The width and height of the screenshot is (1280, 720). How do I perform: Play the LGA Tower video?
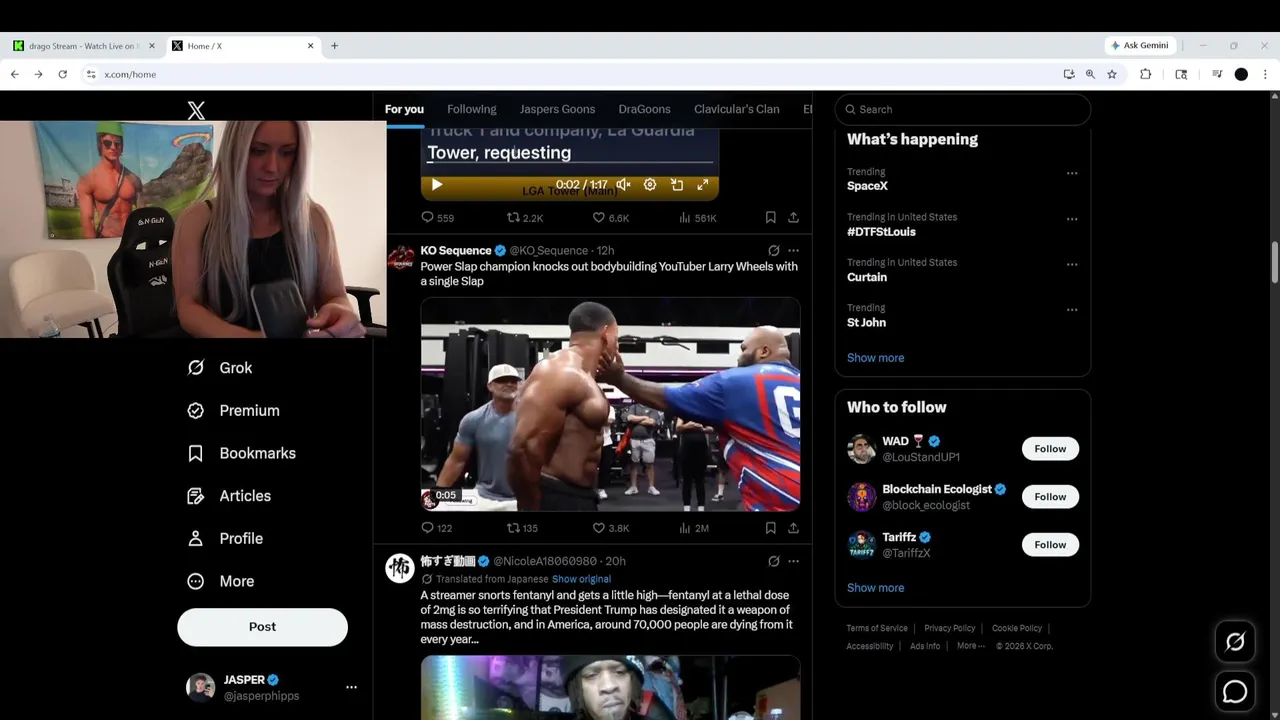tap(436, 185)
